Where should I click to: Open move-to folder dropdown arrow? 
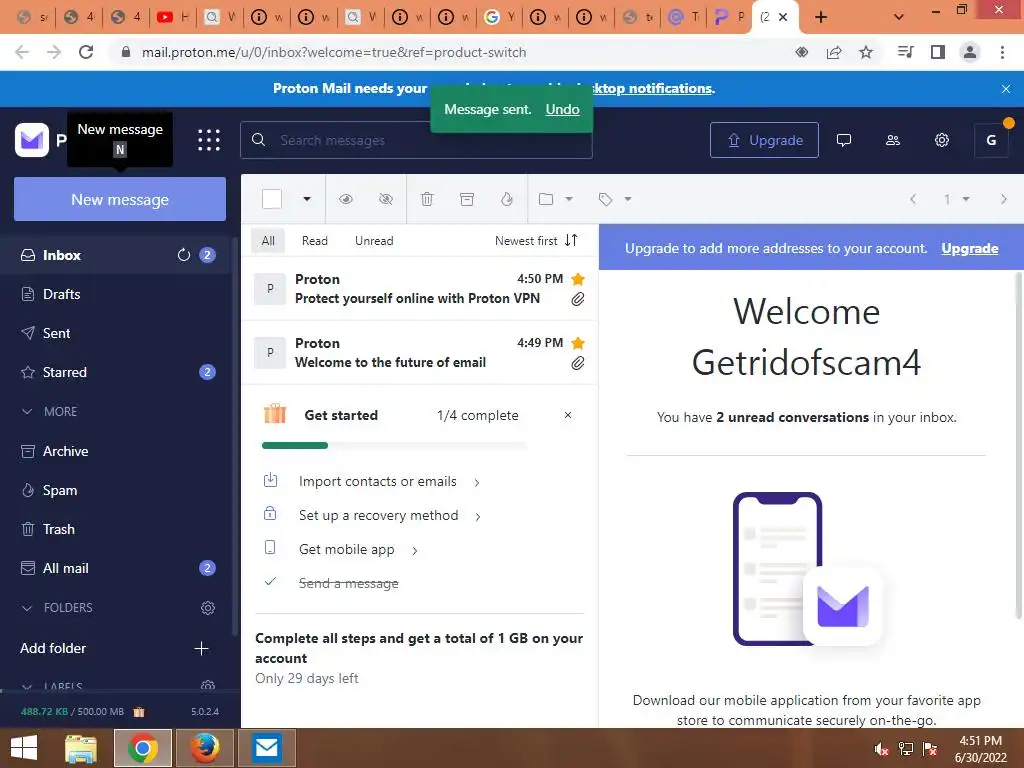click(x=569, y=199)
